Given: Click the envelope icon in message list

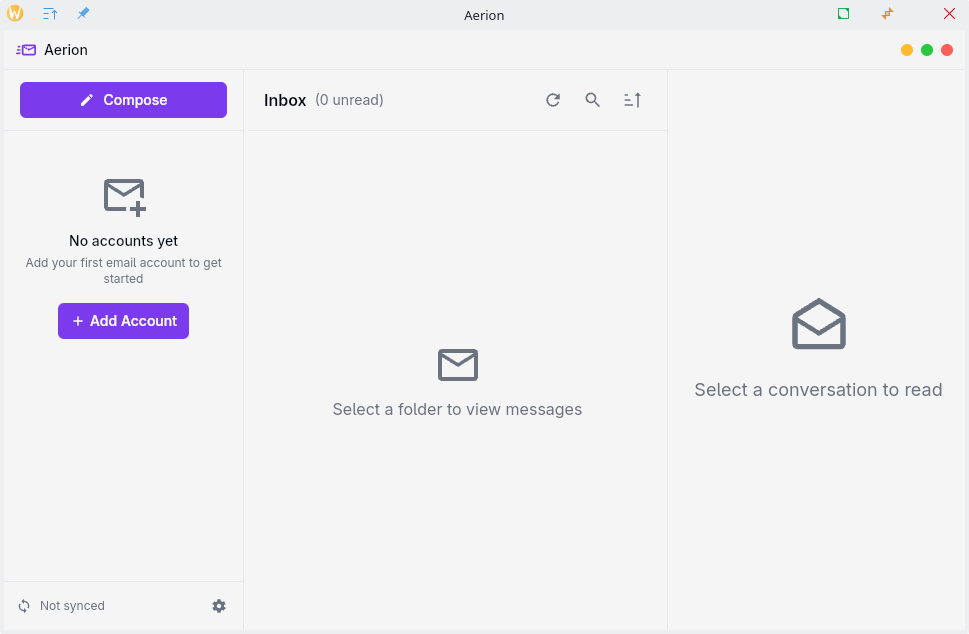Looking at the screenshot, I should (457, 365).
